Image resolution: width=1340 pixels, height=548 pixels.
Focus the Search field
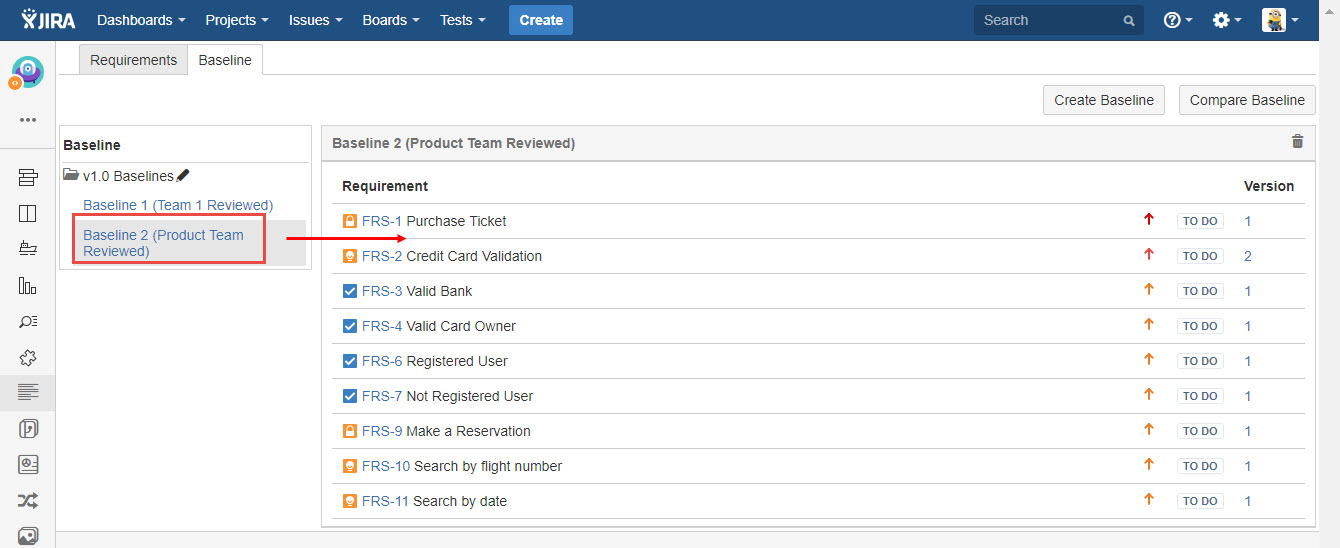tap(1059, 20)
